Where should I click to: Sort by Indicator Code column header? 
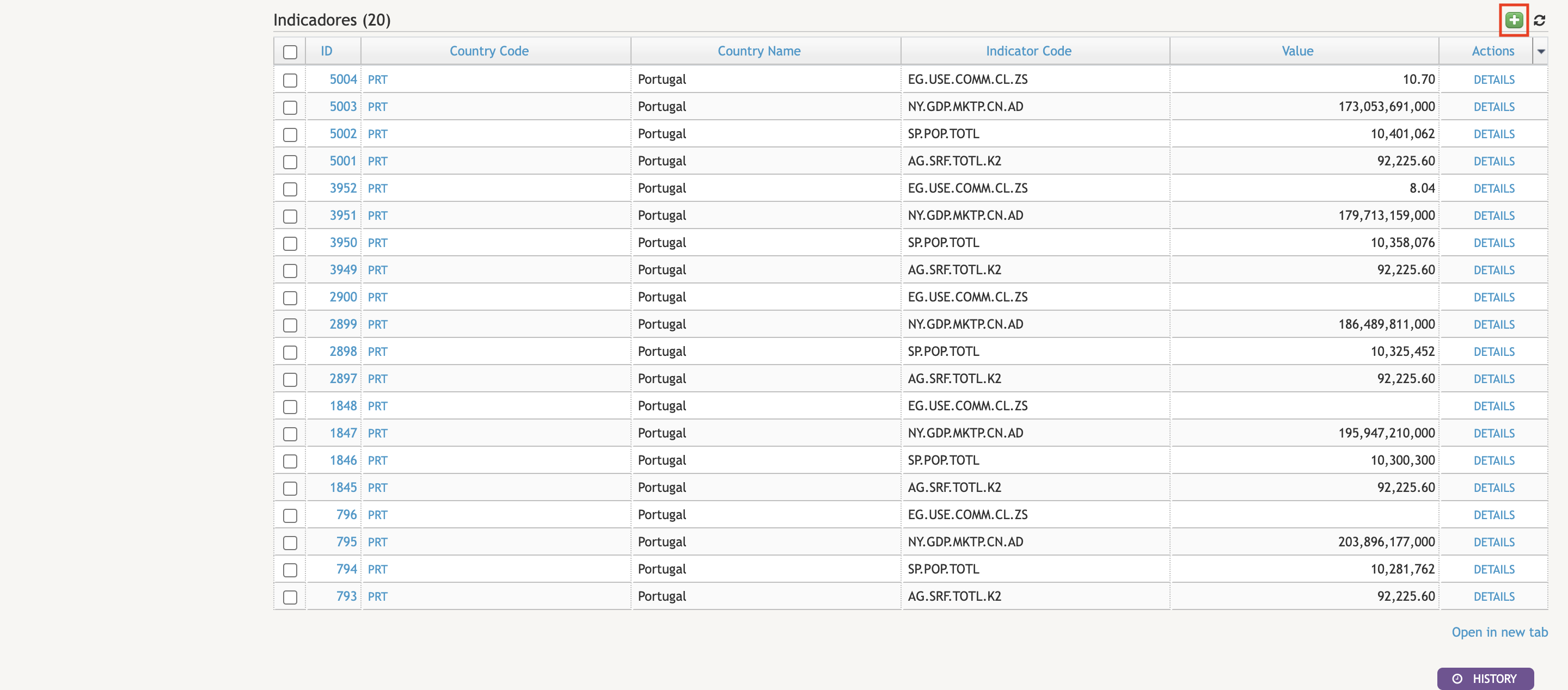tap(1028, 51)
